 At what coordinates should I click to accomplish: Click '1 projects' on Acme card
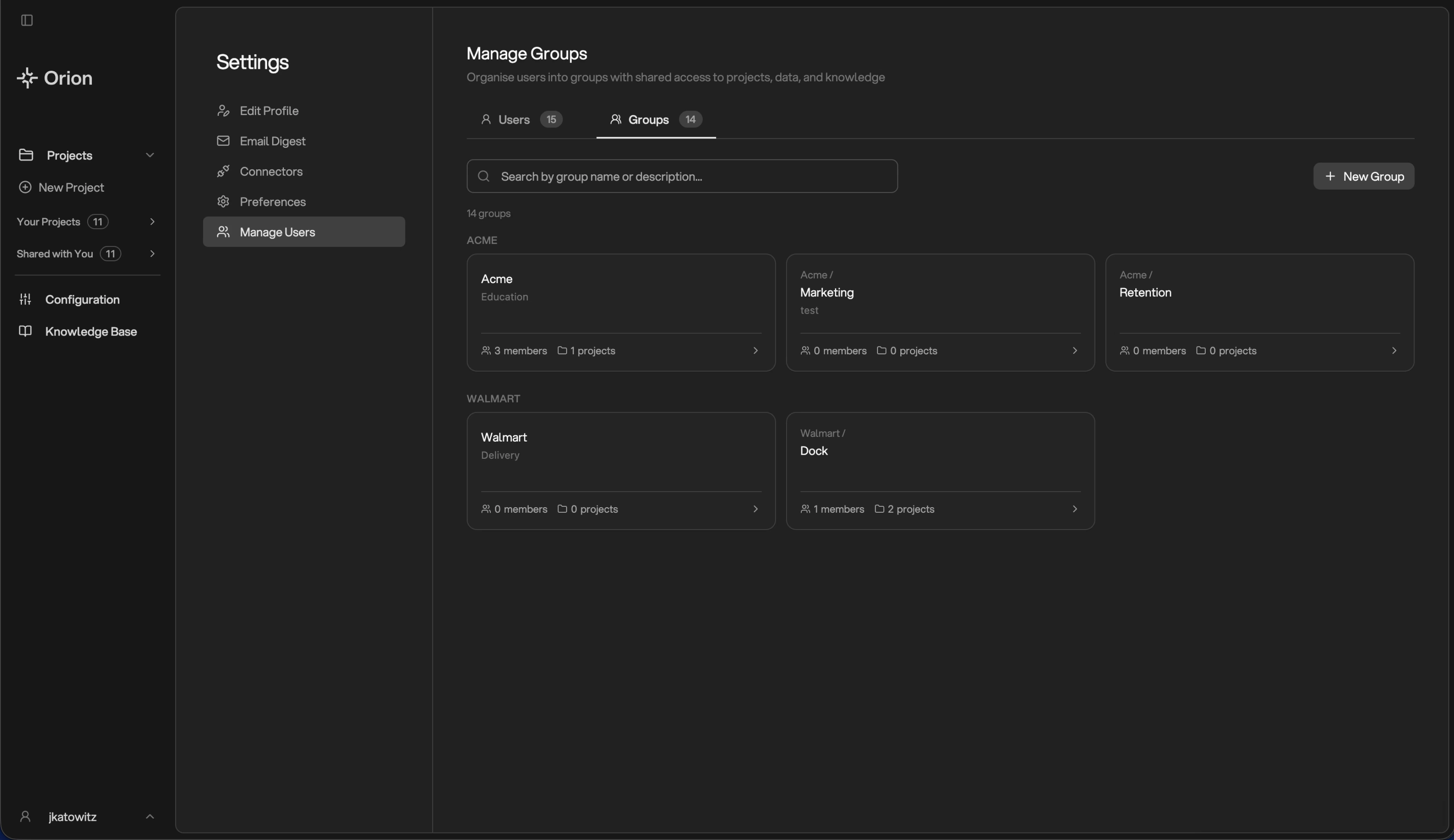coord(593,350)
